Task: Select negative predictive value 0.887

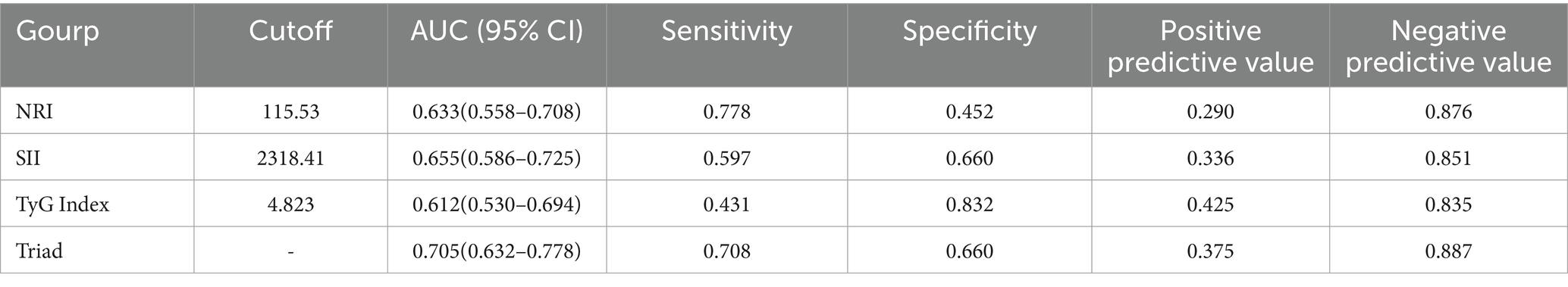Action: point(1448,251)
